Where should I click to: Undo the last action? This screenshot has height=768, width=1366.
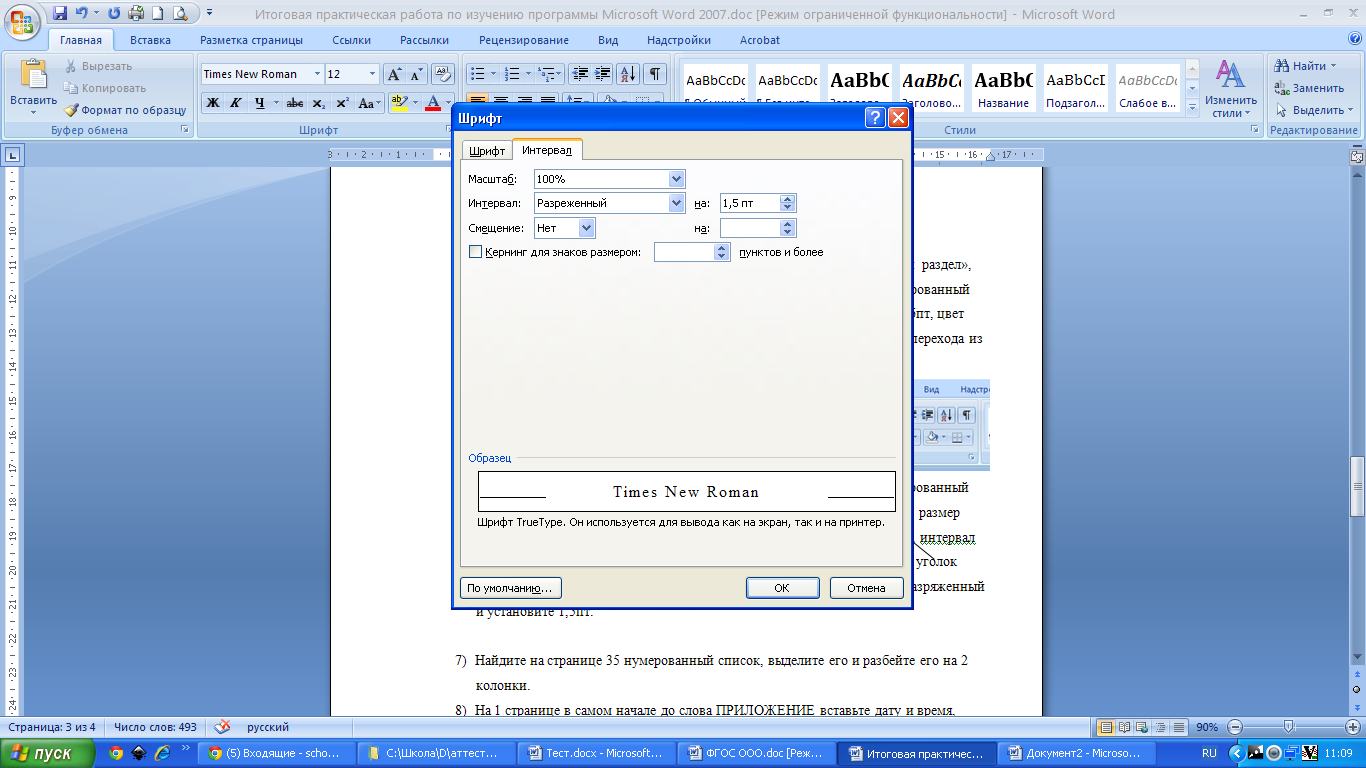[x=80, y=14]
